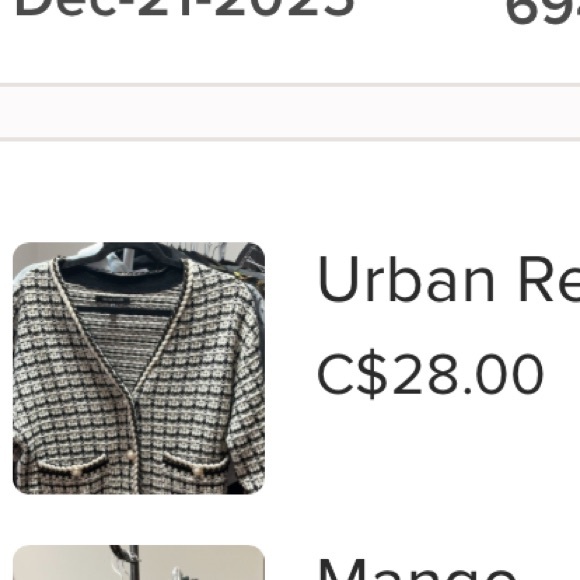Click the C$ currency symbol in the price
580x580 pixels.
click(x=352, y=374)
